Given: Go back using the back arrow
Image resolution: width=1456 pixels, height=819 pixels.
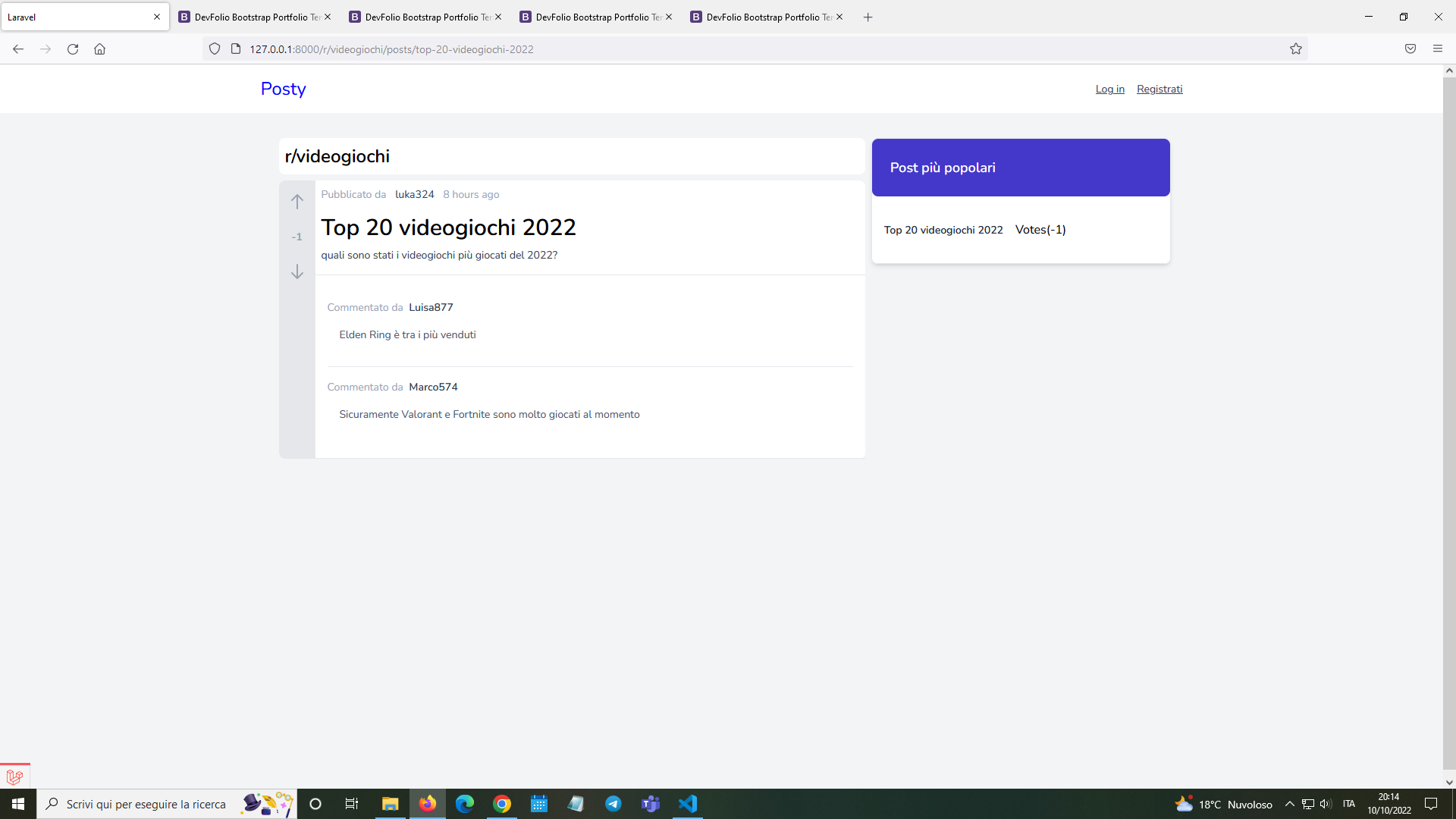Looking at the screenshot, I should 17,49.
